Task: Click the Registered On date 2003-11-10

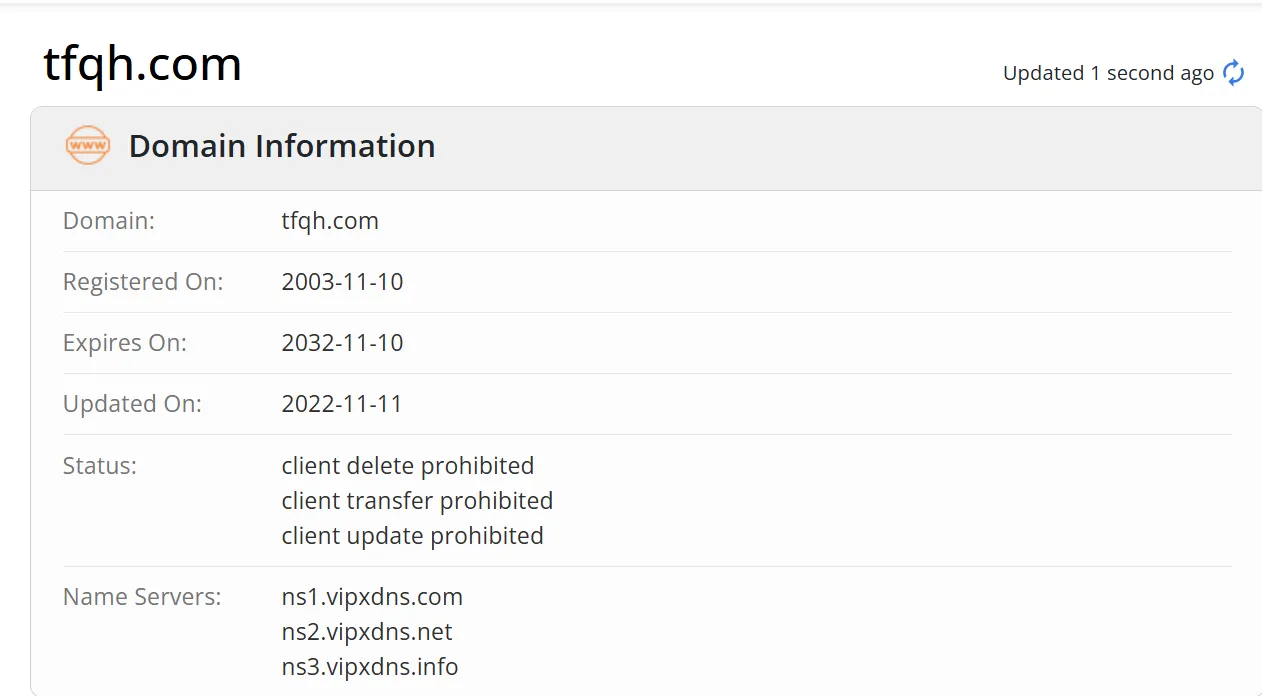Action: pos(342,282)
